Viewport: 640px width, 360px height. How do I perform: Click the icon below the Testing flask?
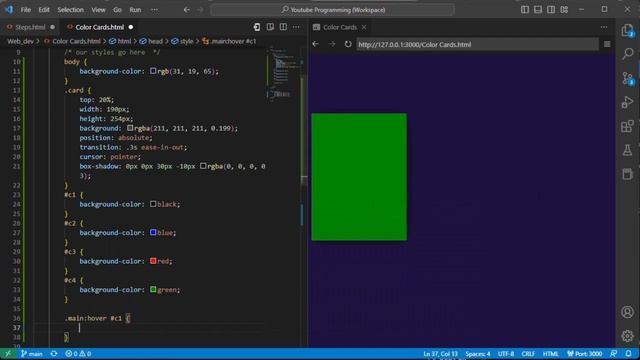(627, 174)
